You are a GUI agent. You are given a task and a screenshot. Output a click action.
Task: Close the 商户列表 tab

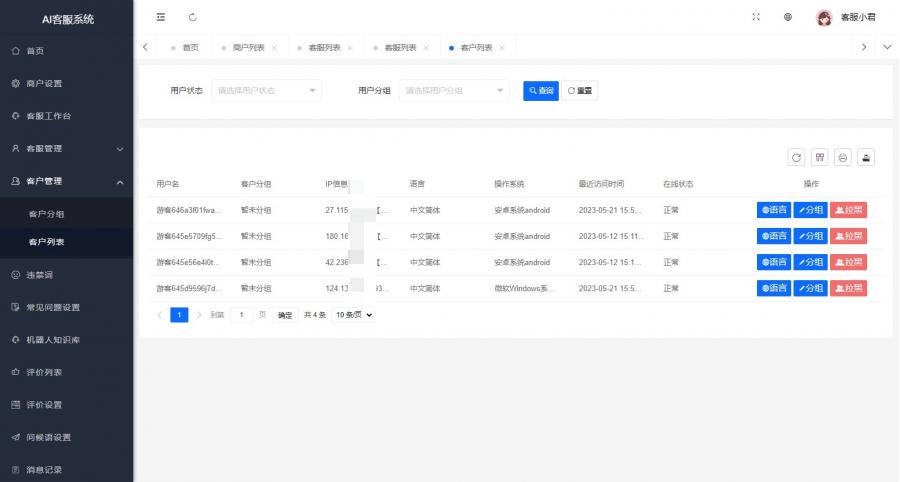pos(274,48)
